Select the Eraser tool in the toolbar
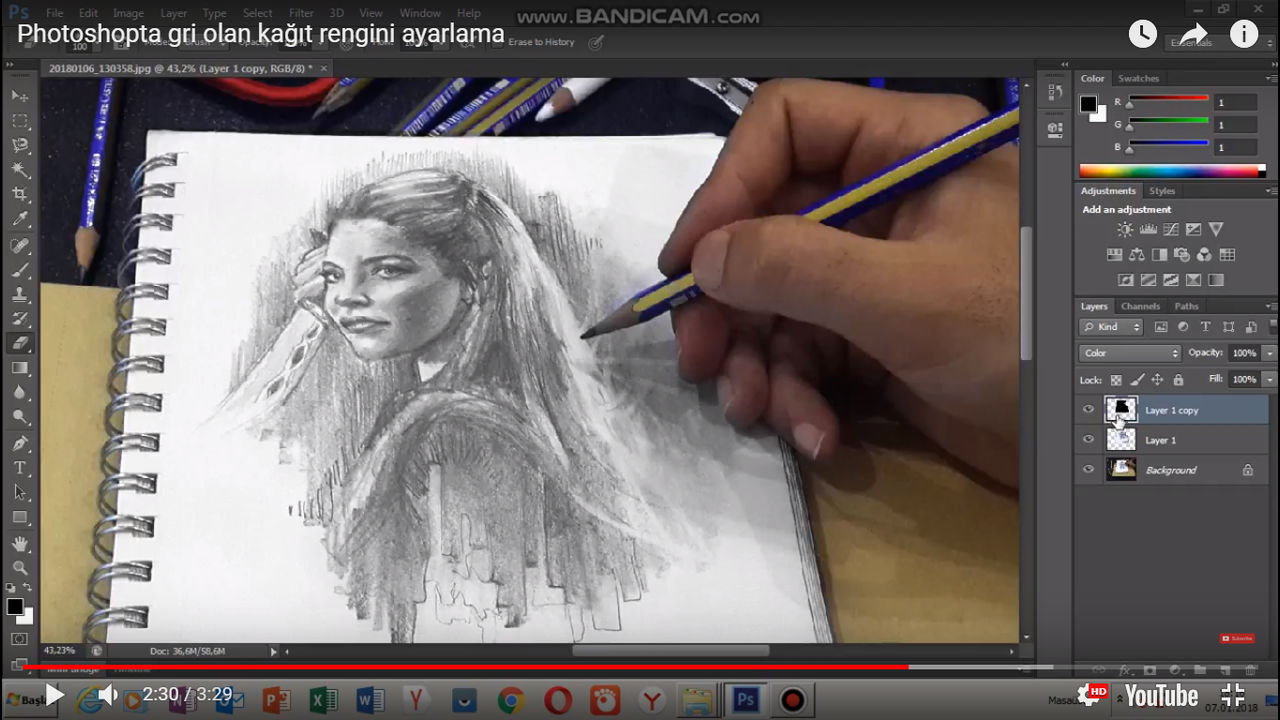1280x720 pixels. click(20, 343)
